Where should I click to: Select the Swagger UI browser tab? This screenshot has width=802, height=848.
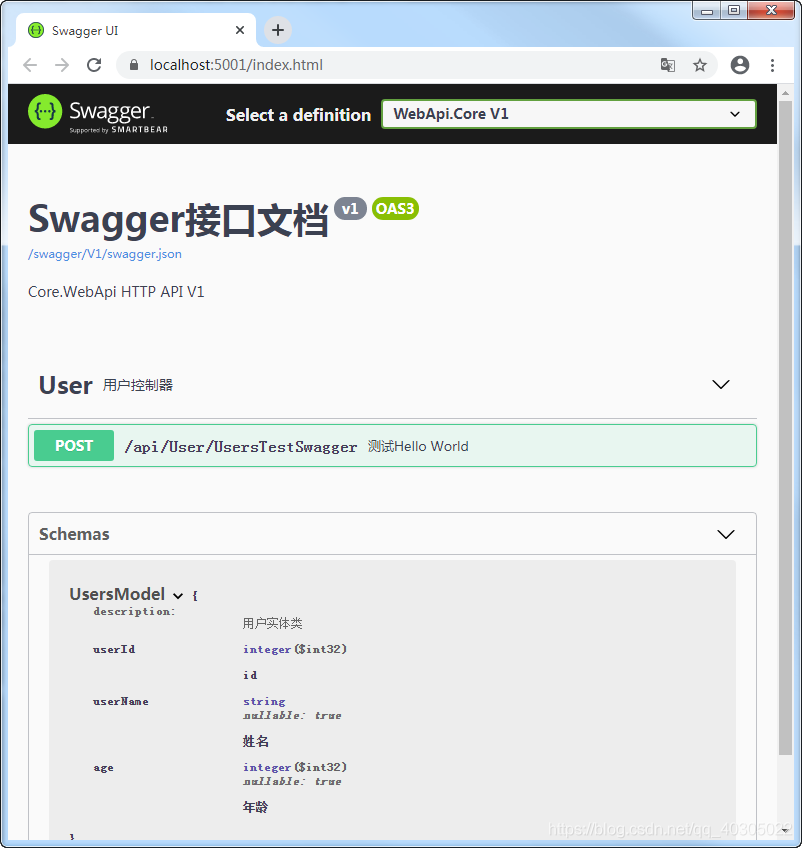point(135,30)
